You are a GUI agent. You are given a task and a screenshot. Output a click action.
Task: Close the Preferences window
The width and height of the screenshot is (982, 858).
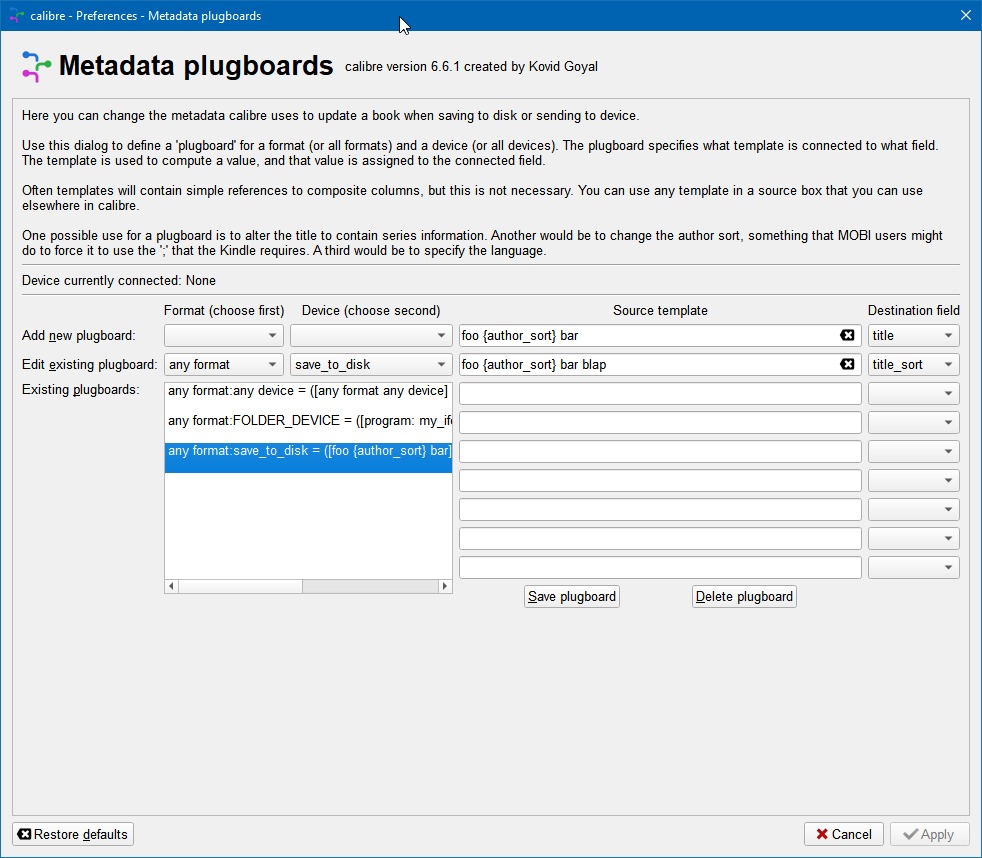click(x=965, y=15)
